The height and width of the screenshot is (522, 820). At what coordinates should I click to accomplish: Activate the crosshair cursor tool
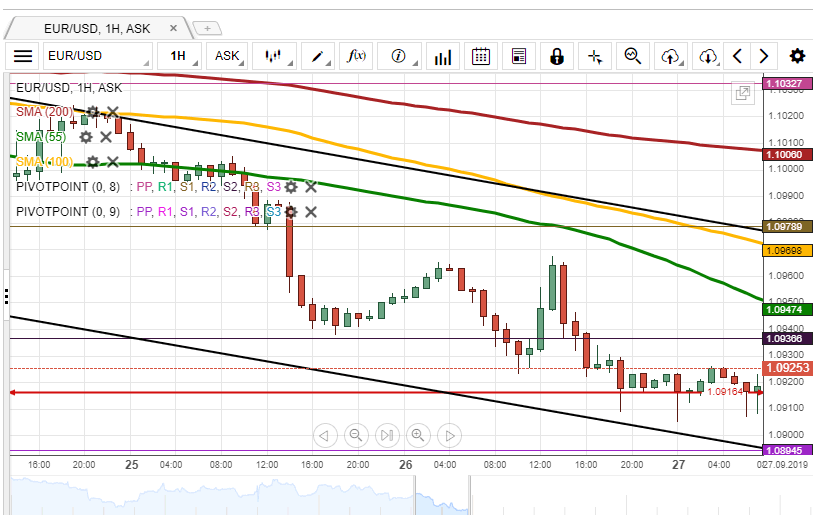pyautogui.click(x=595, y=56)
